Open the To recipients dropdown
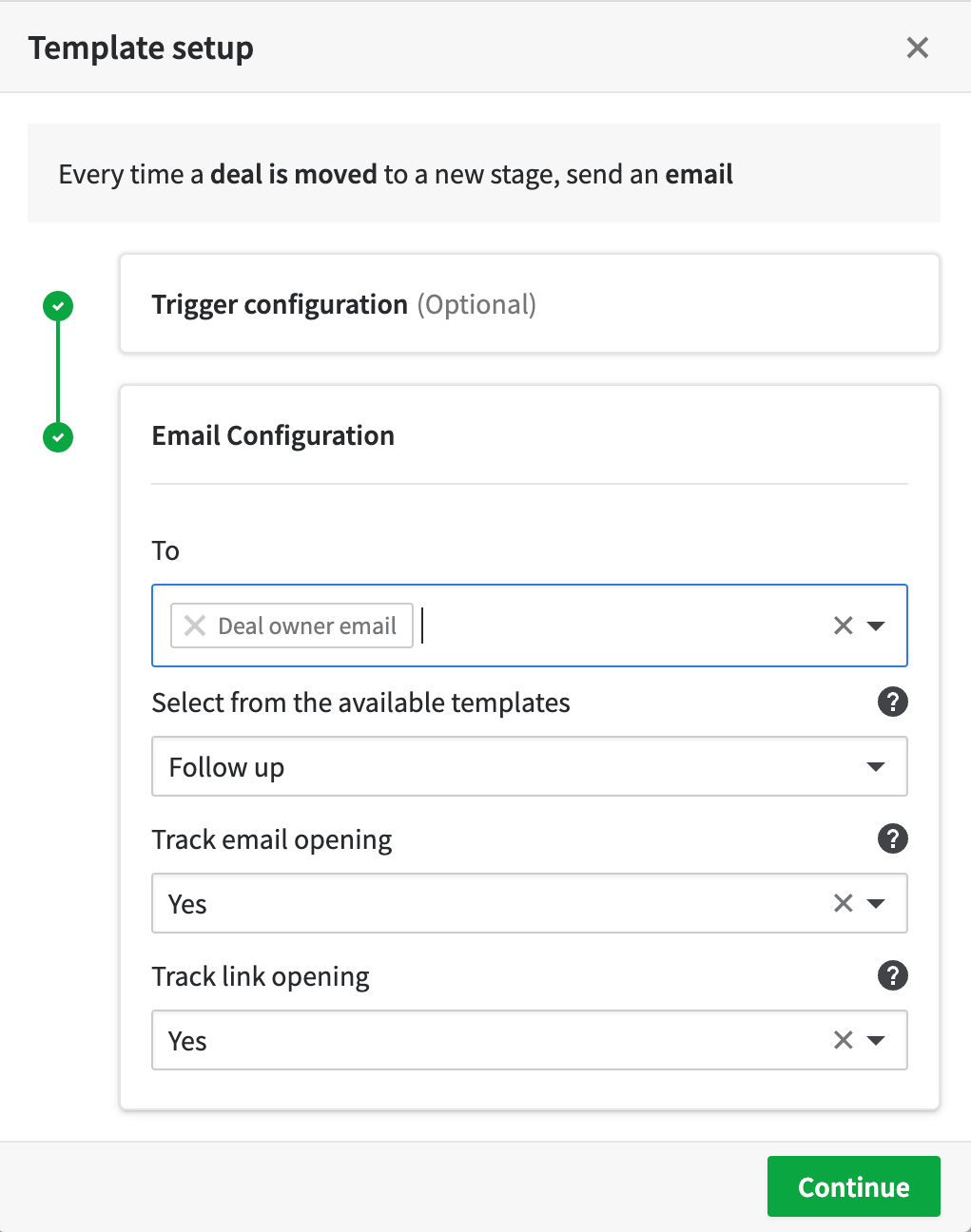 pos(876,626)
